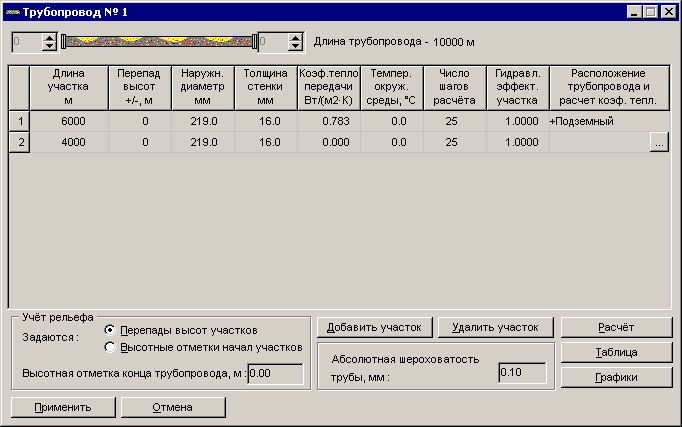Click row 1 ambient temperature cell '0.0'
Image resolution: width=682 pixels, height=427 pixels.
(x=392, y=121)
